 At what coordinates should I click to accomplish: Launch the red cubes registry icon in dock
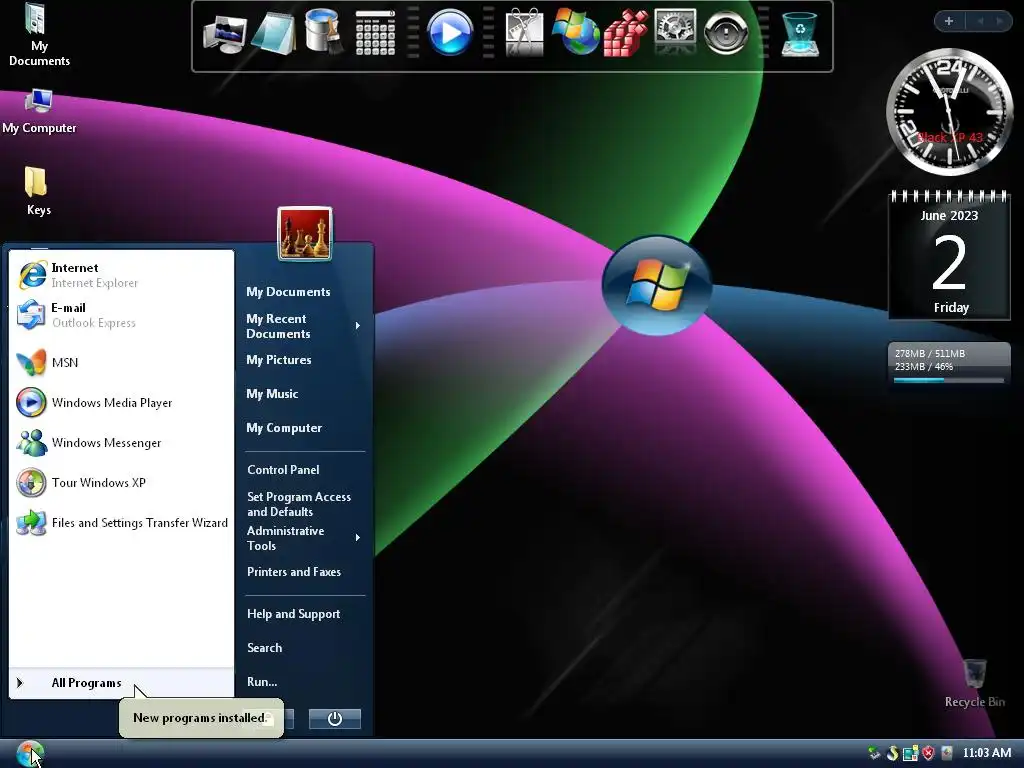pos(624,33)
